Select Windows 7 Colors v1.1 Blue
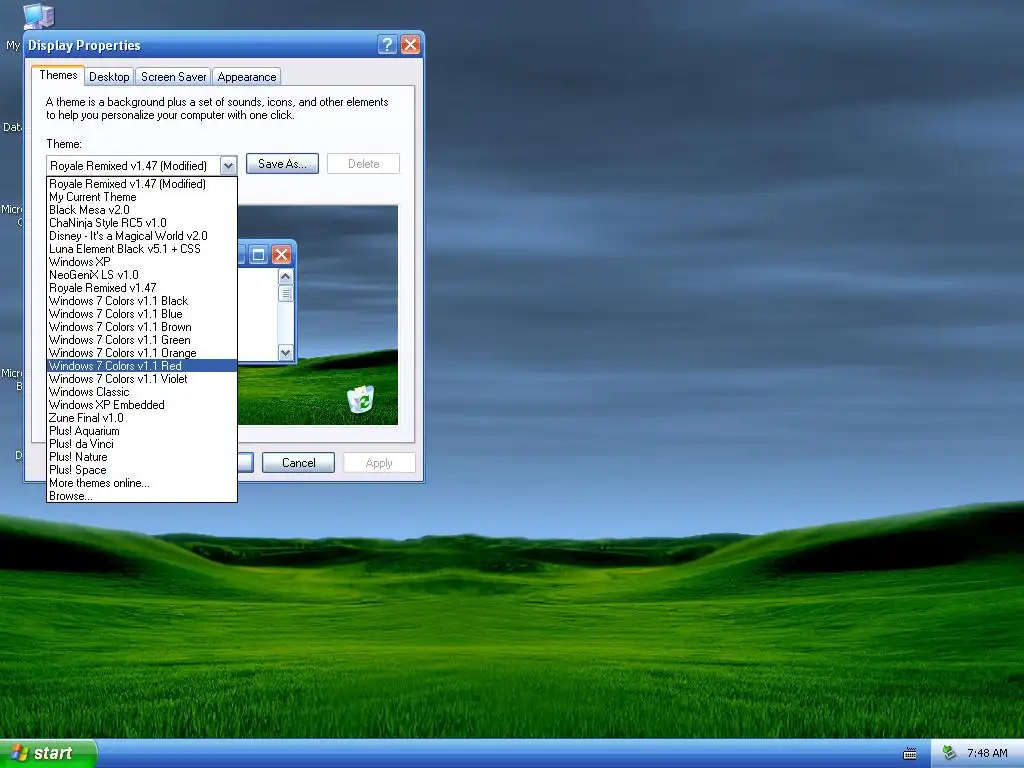The width and height of the screenshot is (1024, 768). coord(142,314)
